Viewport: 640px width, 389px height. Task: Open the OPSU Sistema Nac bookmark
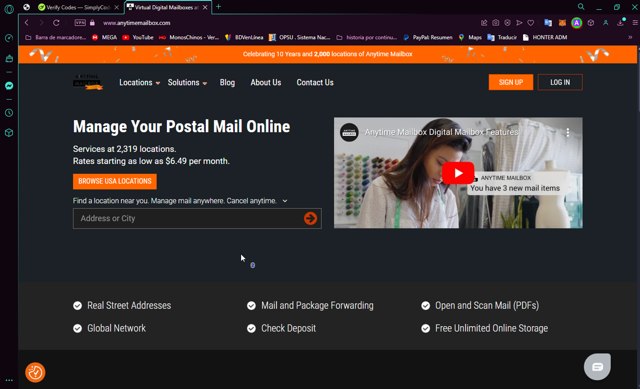pyautogui.click(x=299, y=37)
